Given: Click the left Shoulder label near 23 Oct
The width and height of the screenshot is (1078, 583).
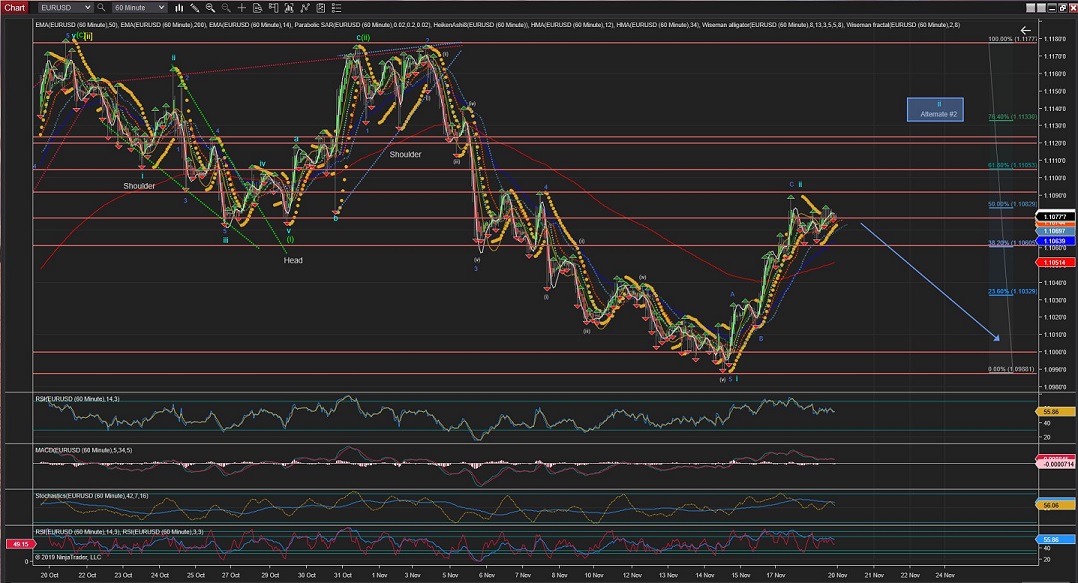Looking at the screenshot, I should click(x=139, y=186).
